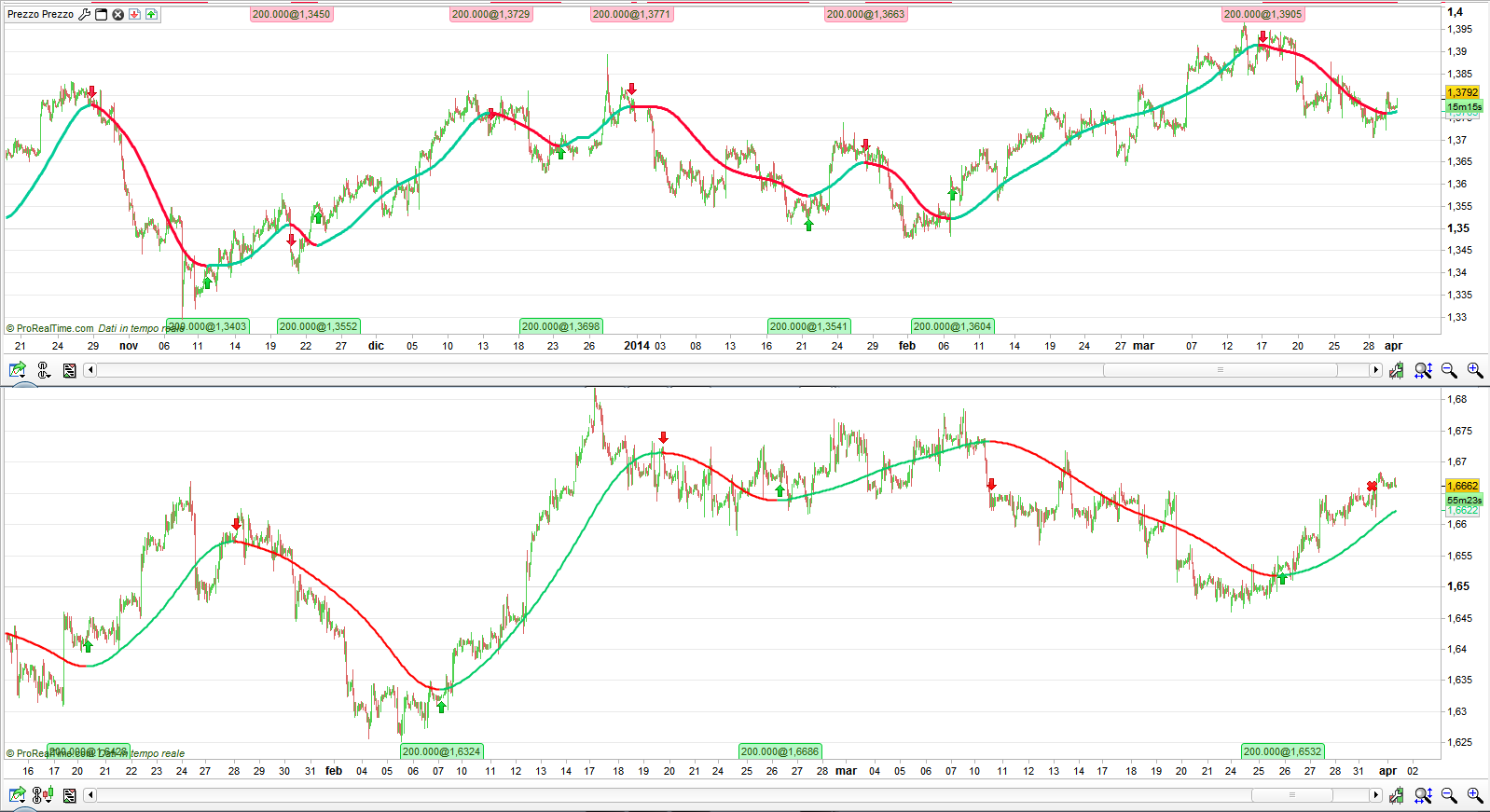Viewport: 1490px width, 812px height.
Task: Move Prezzo panel down with red arrow icon
Action: 135,14
